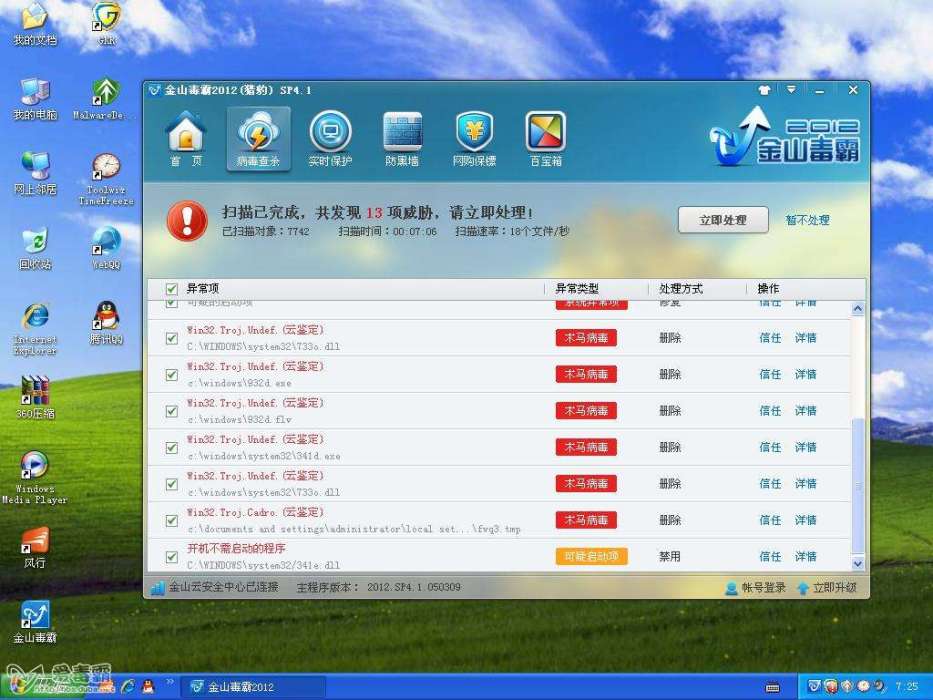Click the 处理方式 column header
This screenshot has height=700, width=933.
[x=681, y=289]
